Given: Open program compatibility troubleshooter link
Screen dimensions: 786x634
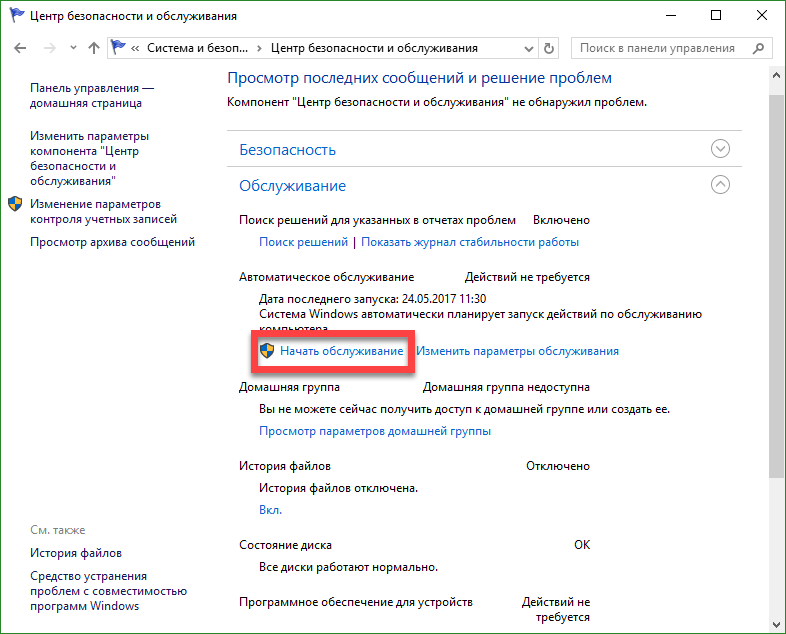Looking at the screenshot, I should pyautogui.click(x=108, y=591).
